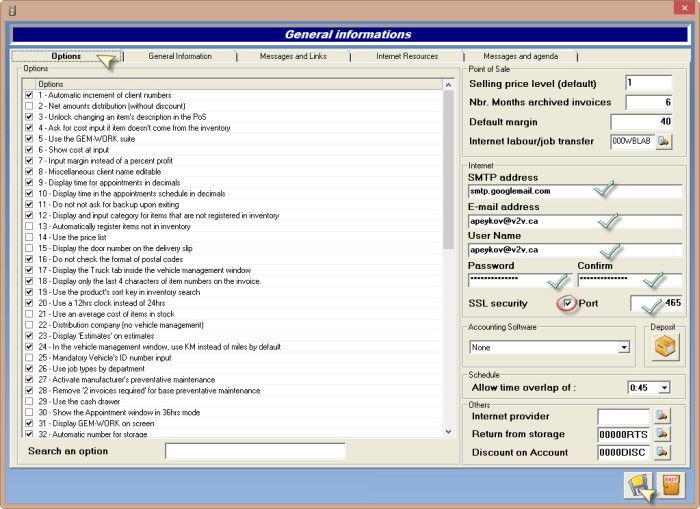
Task: Open the Accounting Software dropdown
Action: click(x=624, y=347)
